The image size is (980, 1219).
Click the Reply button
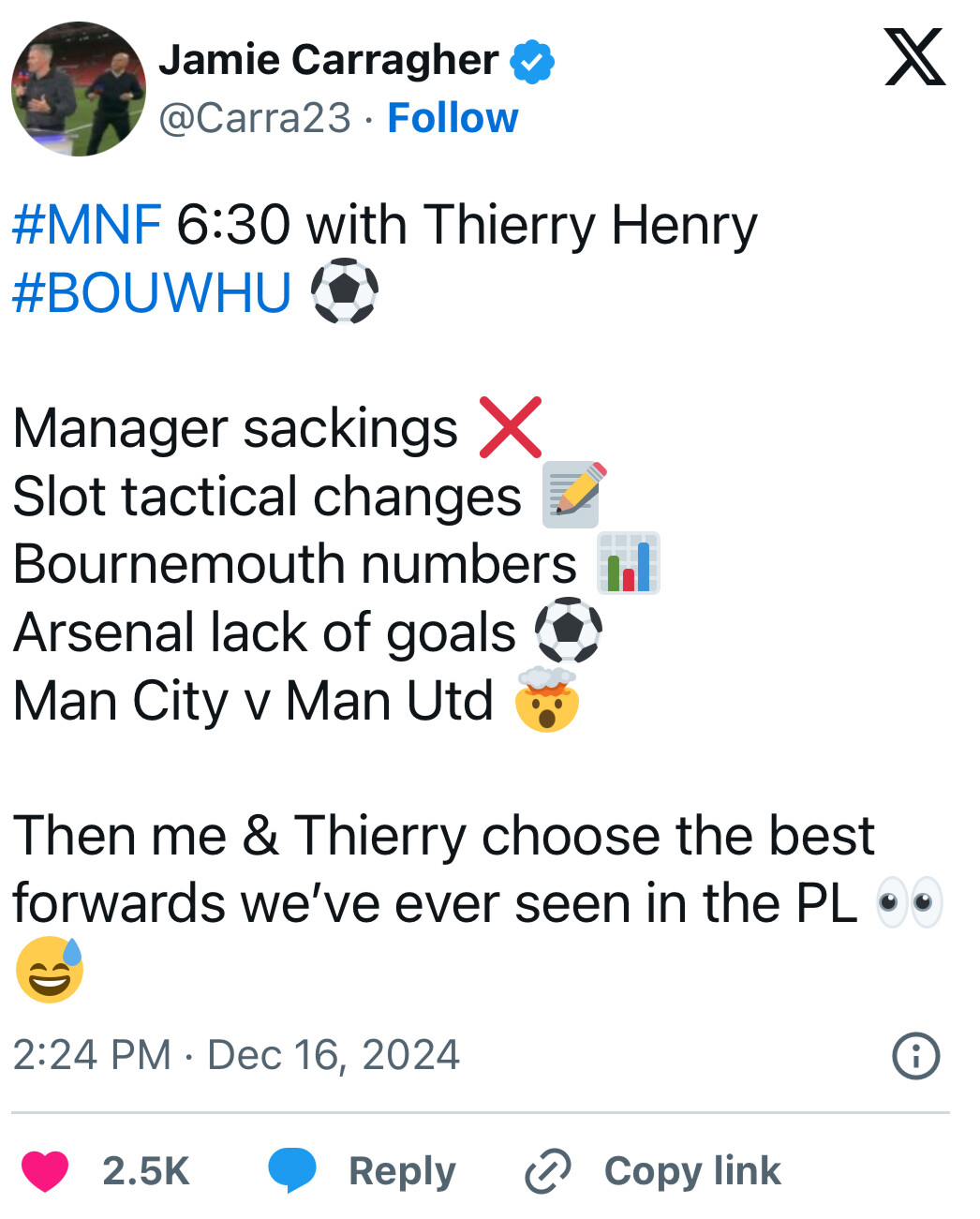[402, 1171]
